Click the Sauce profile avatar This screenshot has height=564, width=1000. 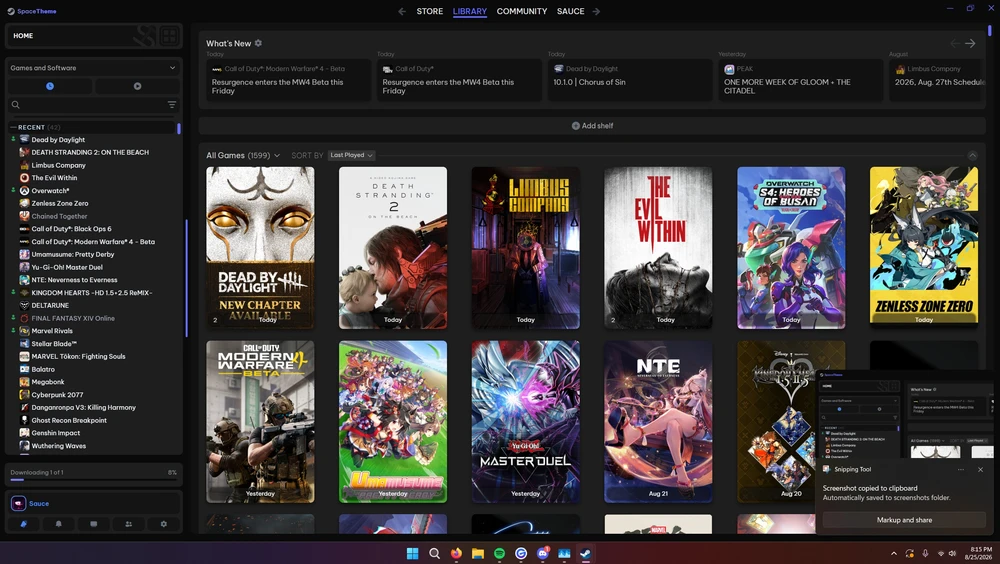(18, 503)
